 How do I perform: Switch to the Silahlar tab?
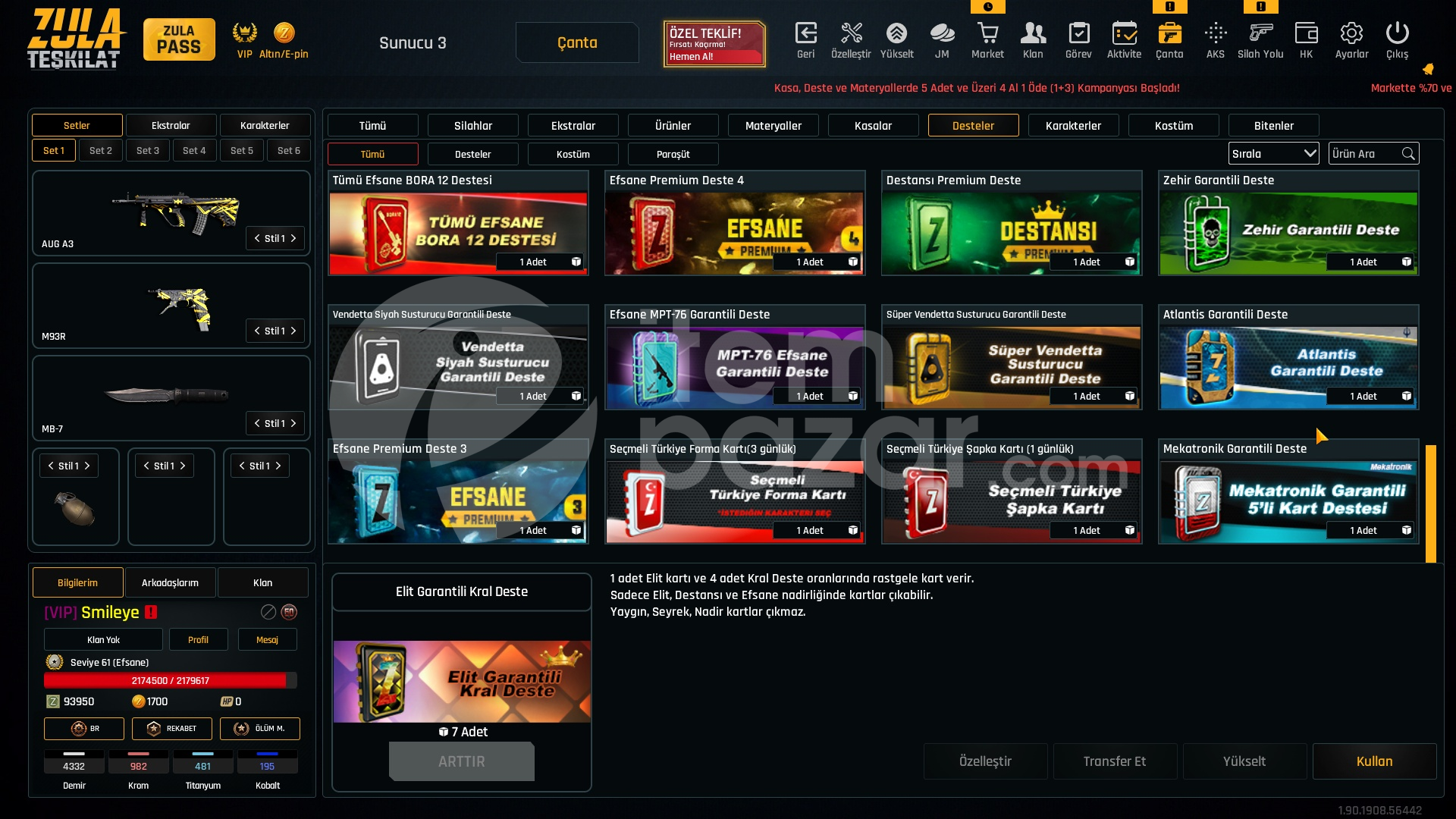(x=473, y=126)
